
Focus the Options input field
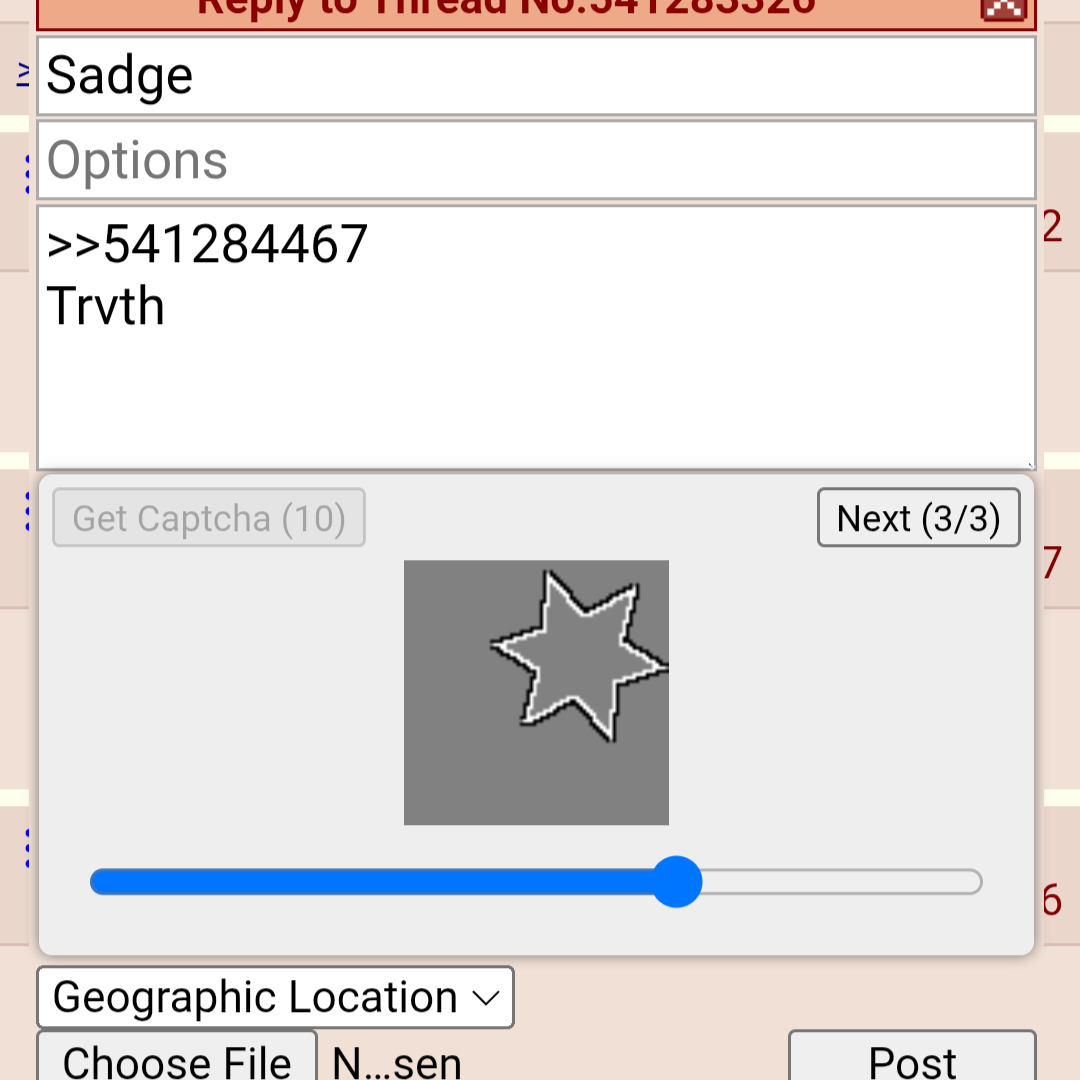536,160
